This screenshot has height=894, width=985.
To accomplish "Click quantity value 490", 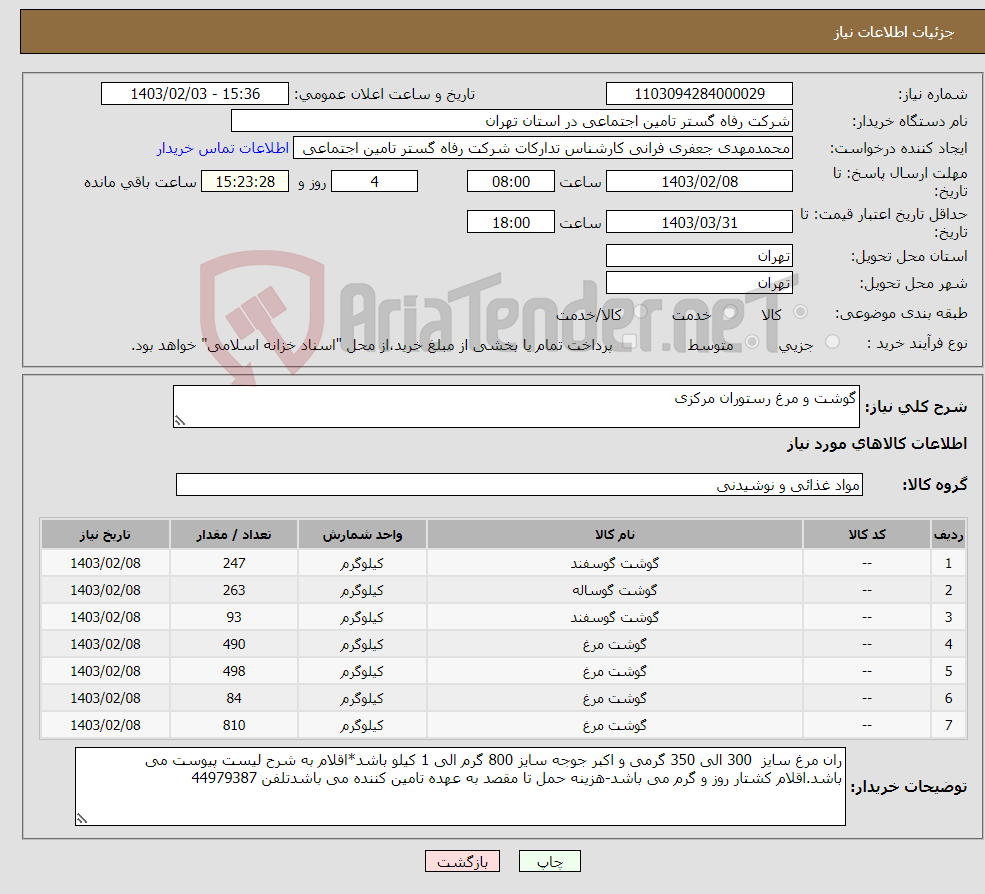I will [x=234, y=645].
